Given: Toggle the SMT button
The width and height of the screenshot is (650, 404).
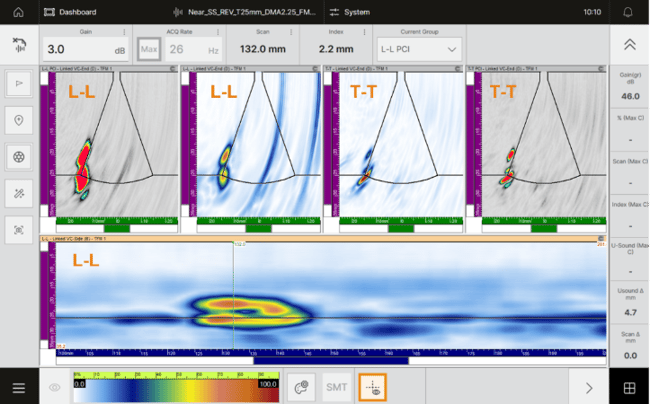Looking at the screenshot, I should [x=336, y=387].
